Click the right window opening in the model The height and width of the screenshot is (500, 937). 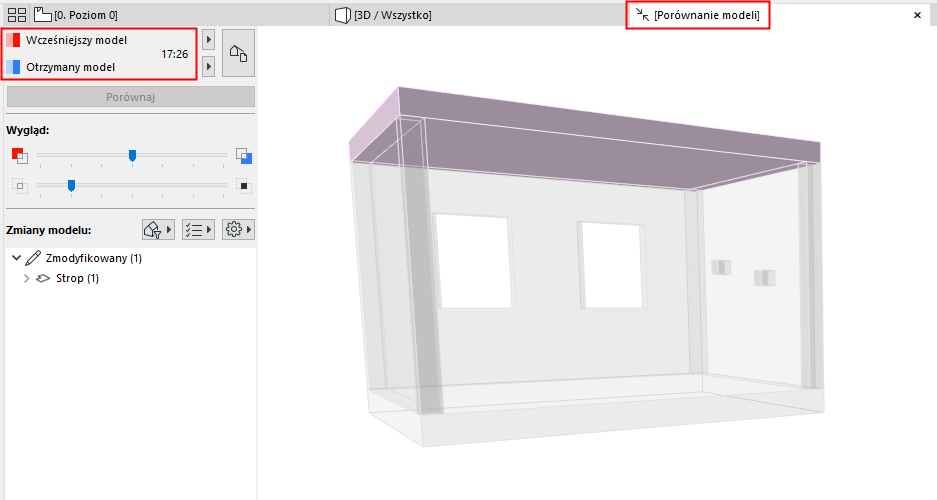point(612,265)
